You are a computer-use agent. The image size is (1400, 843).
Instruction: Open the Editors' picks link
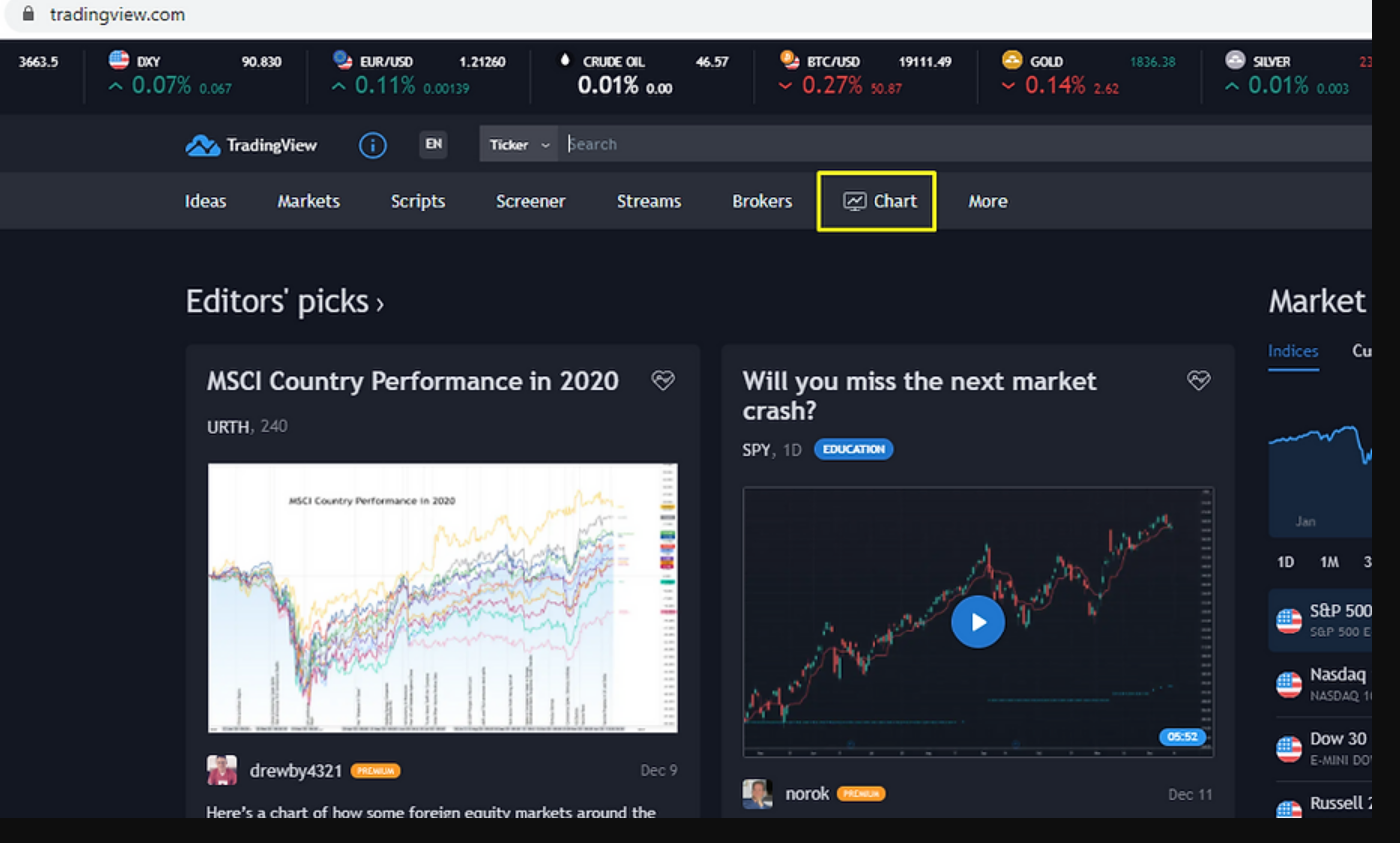click(284, 301)
